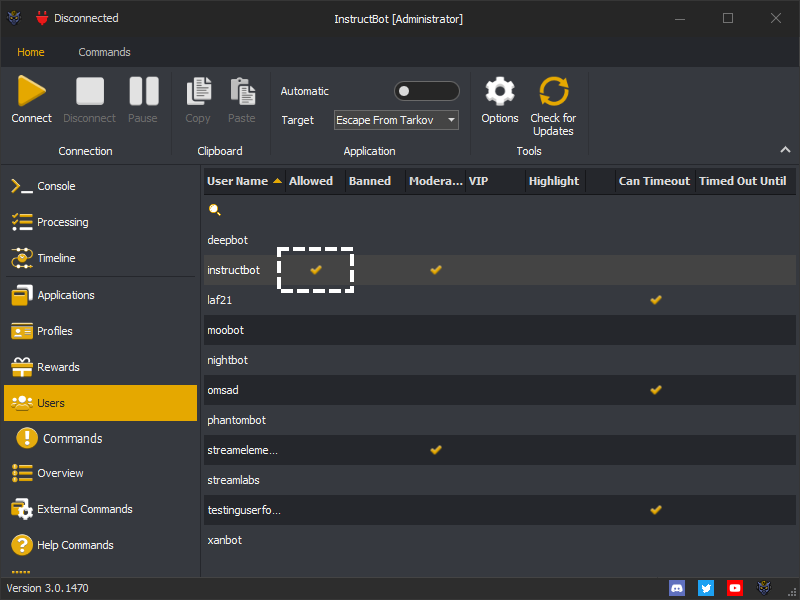
Task: Click the Pause icon
Action: 144,91
